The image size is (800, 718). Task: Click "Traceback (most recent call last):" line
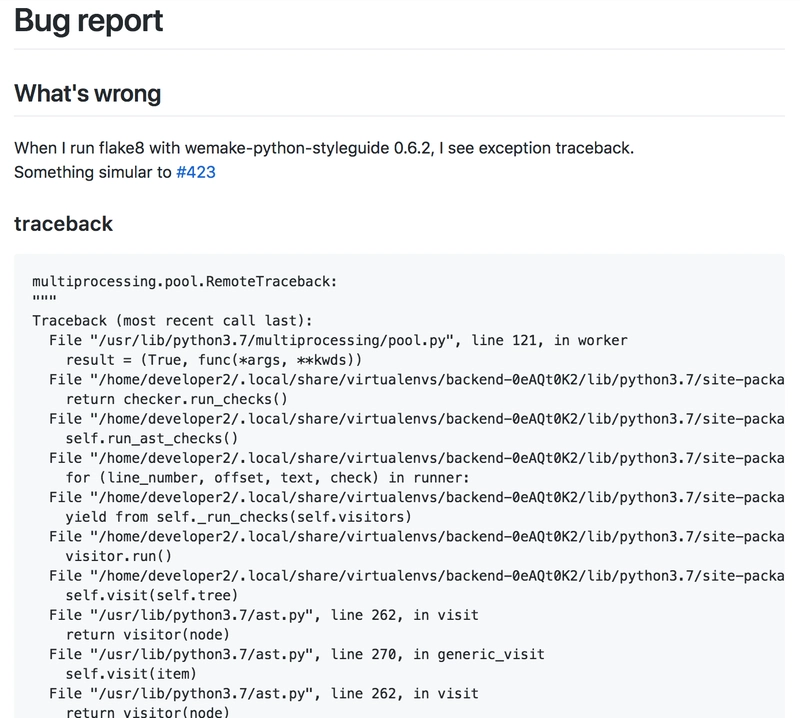[172, 321]
